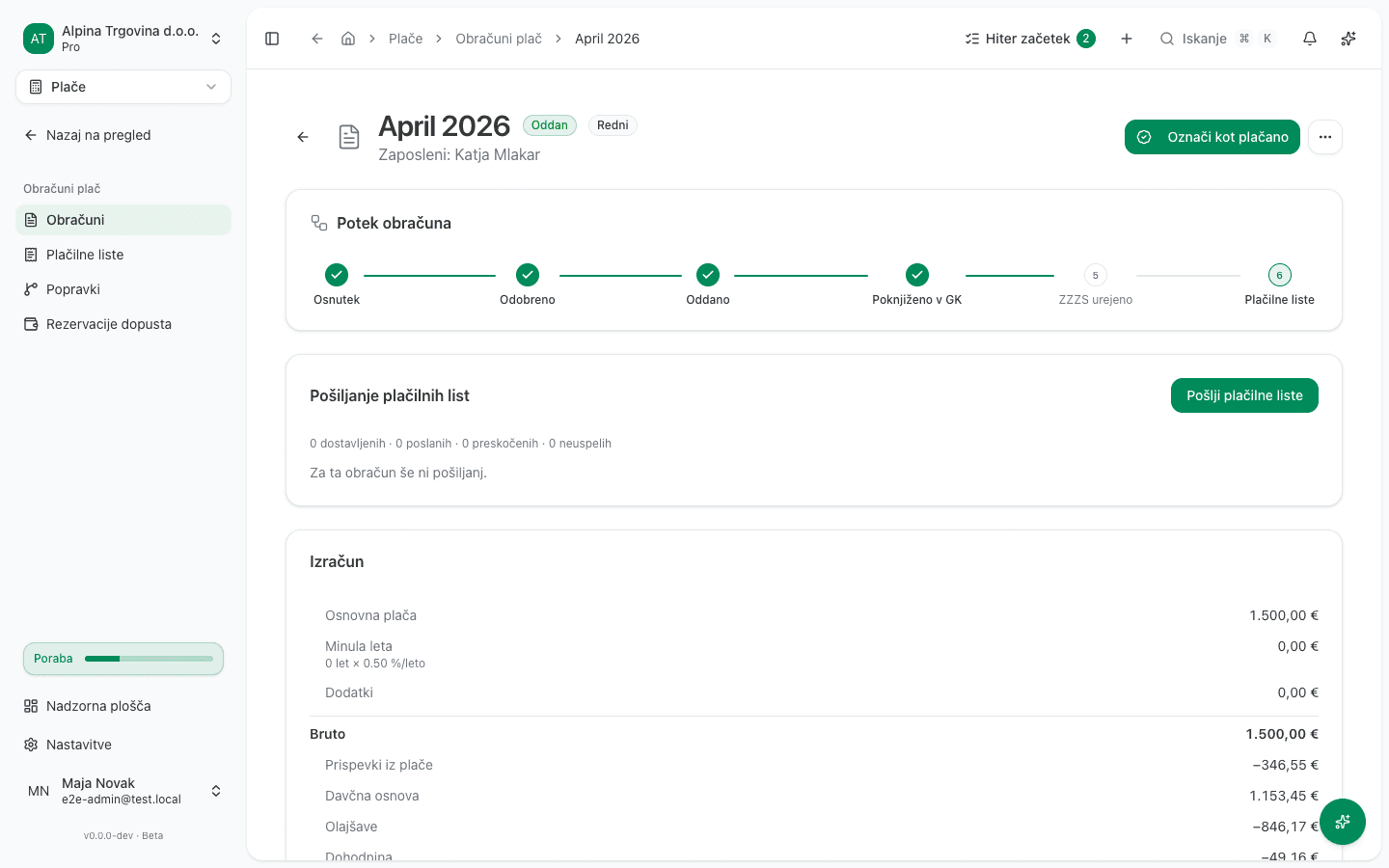The image size is (1389, 868).
Task: Open Hiter začetek quick start
Action: (1029, 39)
